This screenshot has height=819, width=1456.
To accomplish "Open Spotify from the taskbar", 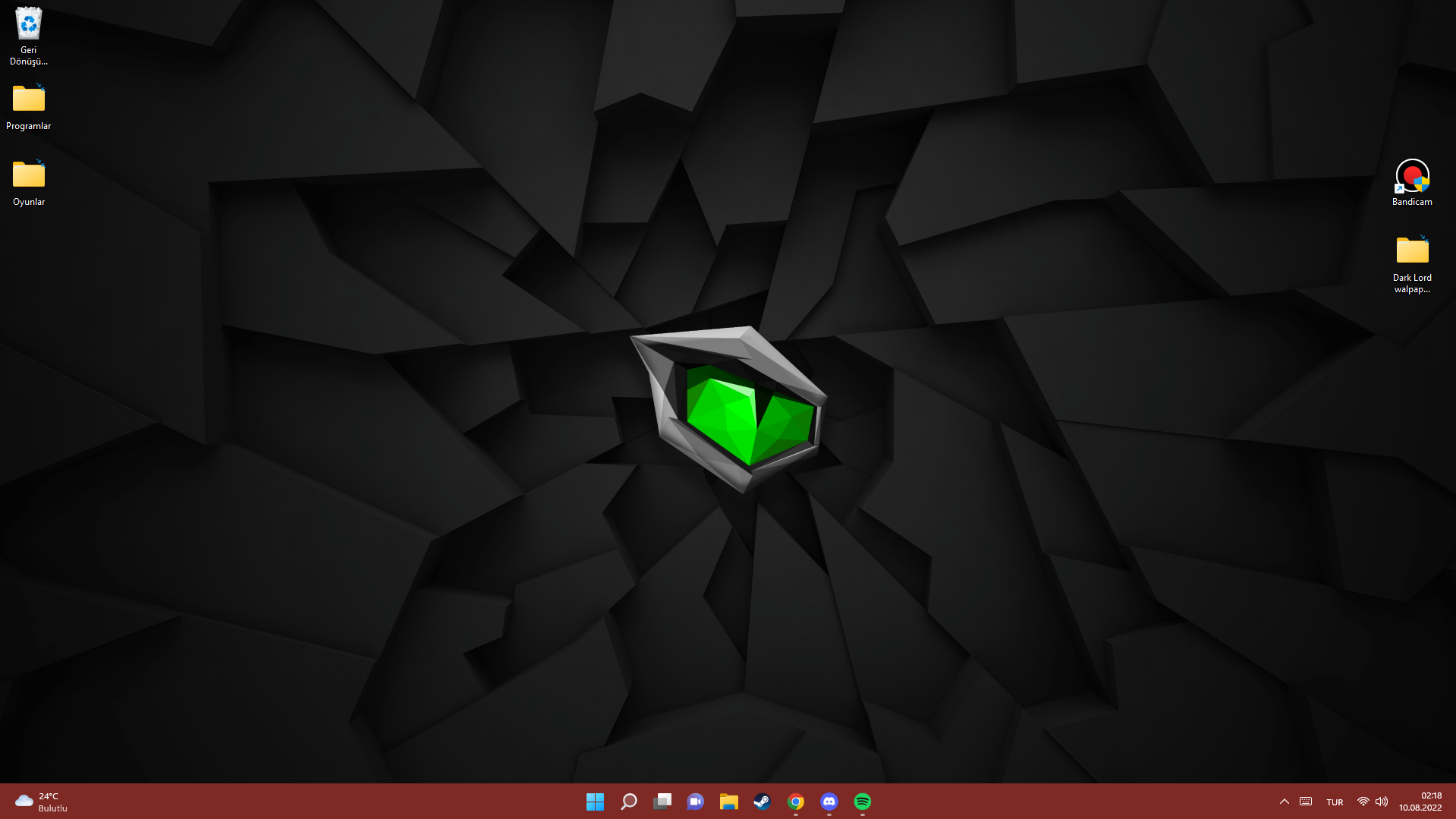I will 862,802.
